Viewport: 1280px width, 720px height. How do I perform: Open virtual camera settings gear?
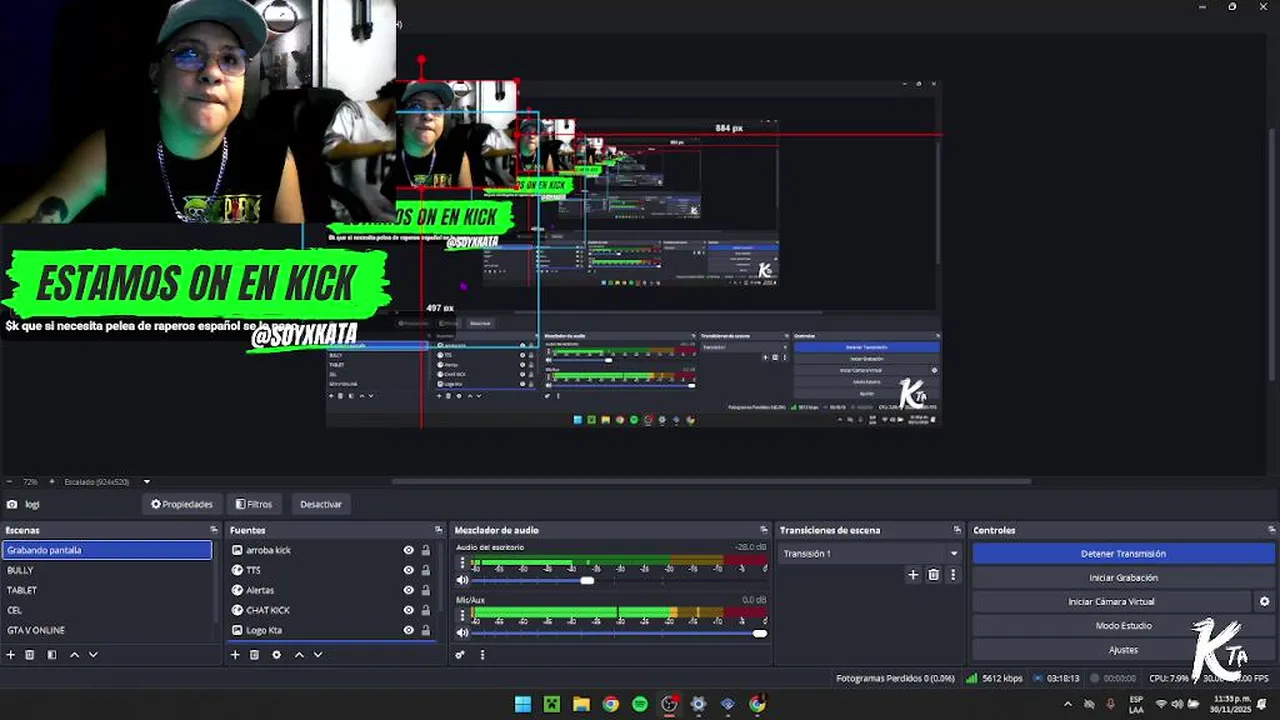[1264, 602]
